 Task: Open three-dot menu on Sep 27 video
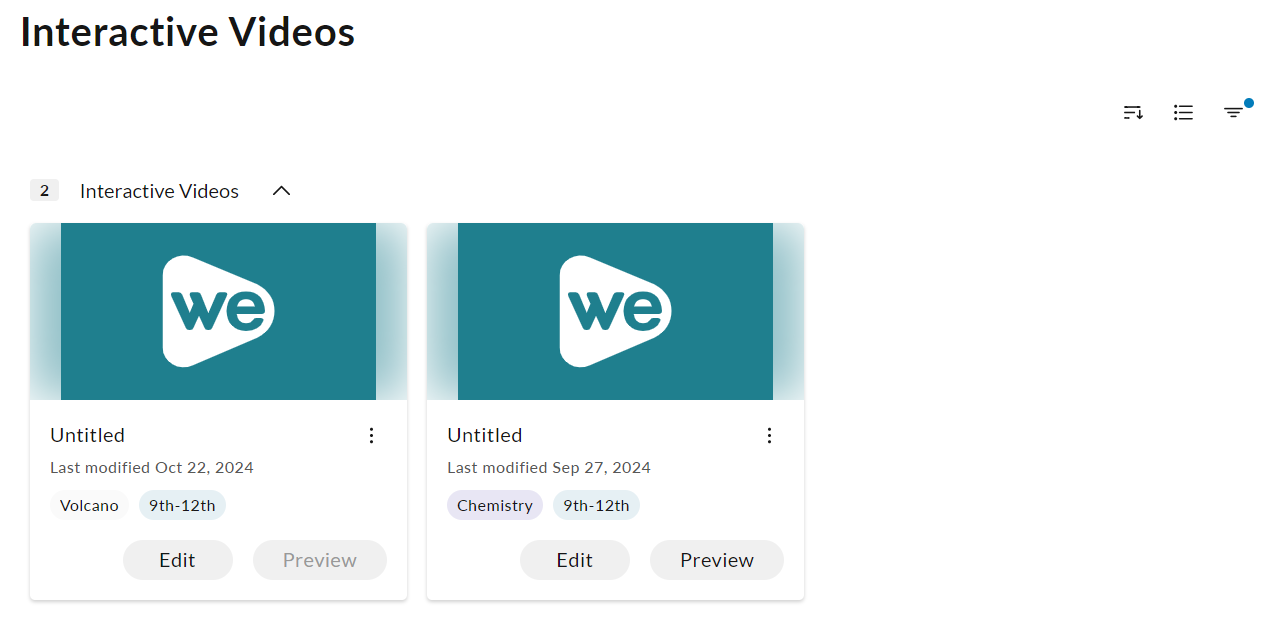point(769,435)
